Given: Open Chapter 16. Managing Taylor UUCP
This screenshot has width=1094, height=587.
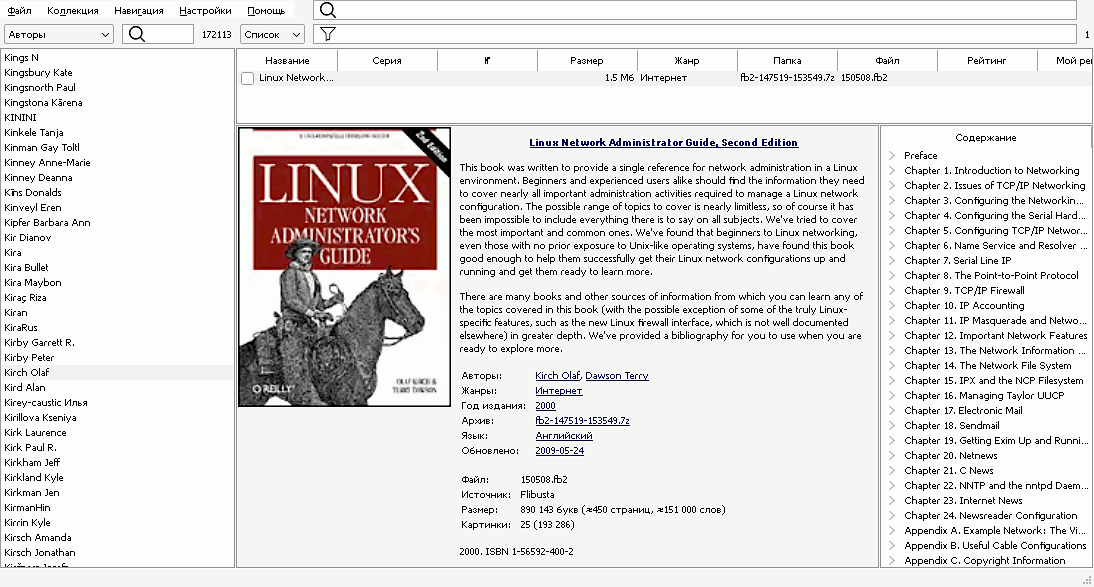Looking at the screenshot, I should (984, 396).
